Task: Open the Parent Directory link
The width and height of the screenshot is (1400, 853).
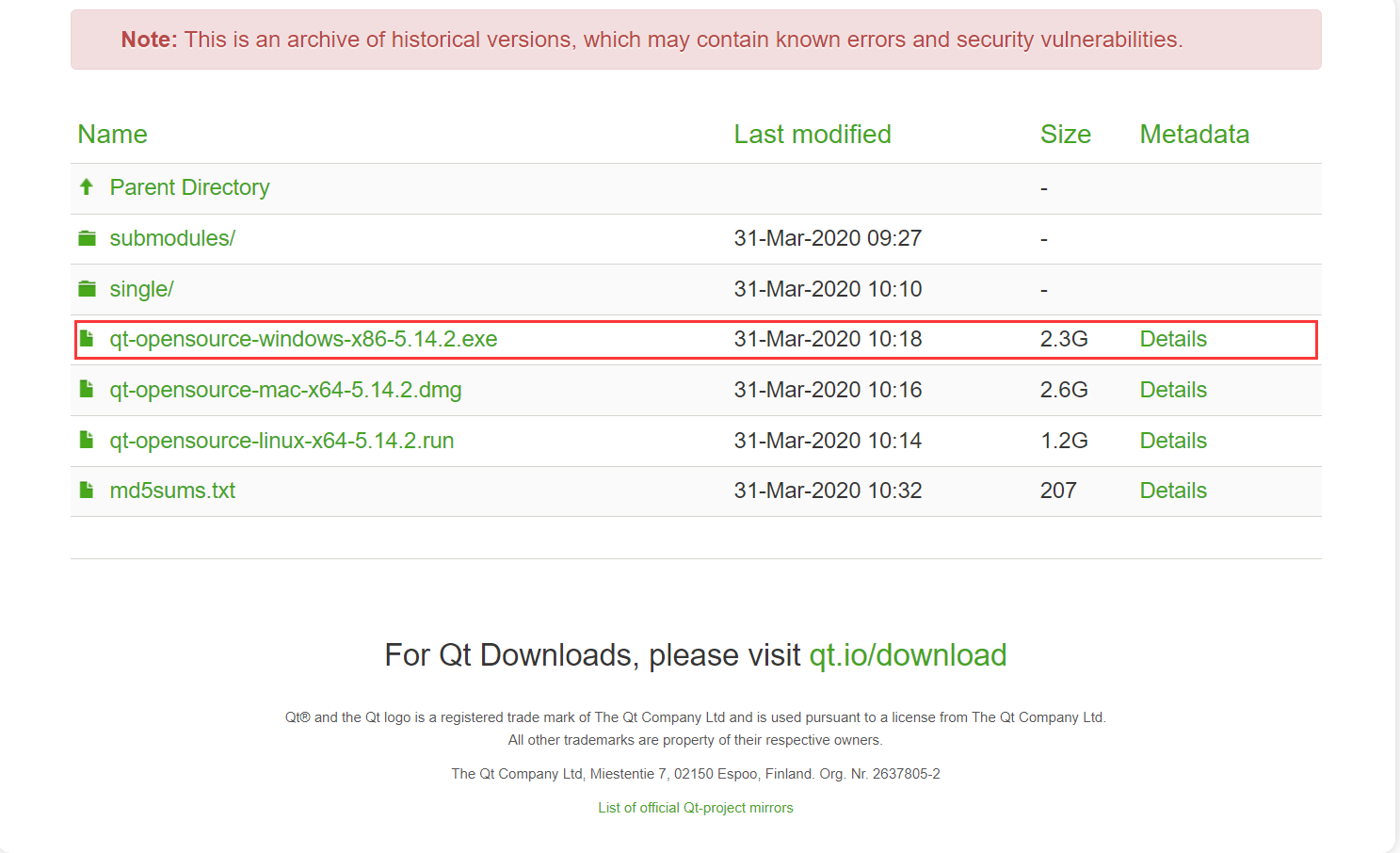Action: [189, 187]
